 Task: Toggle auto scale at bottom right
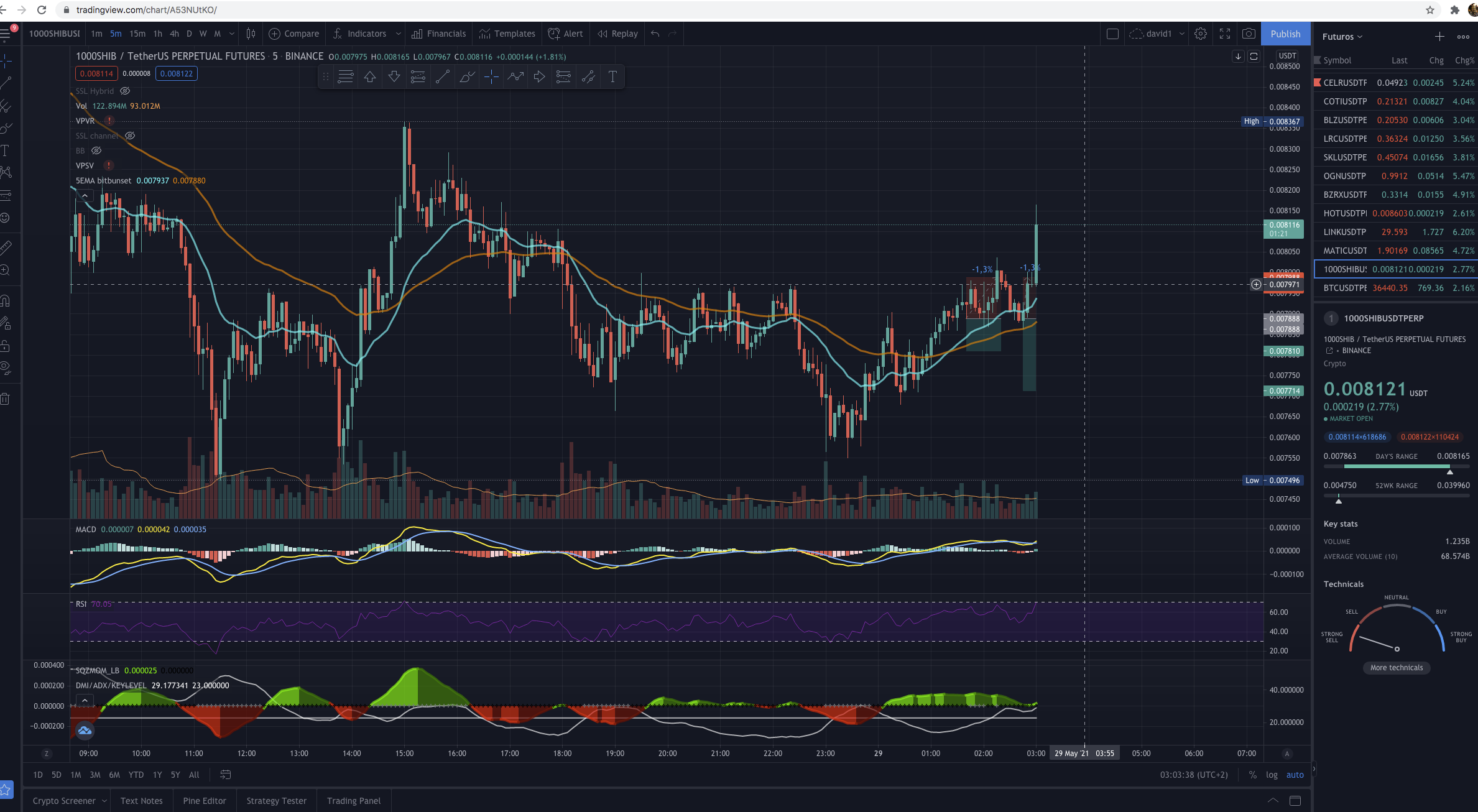(x=1295, y=775)
